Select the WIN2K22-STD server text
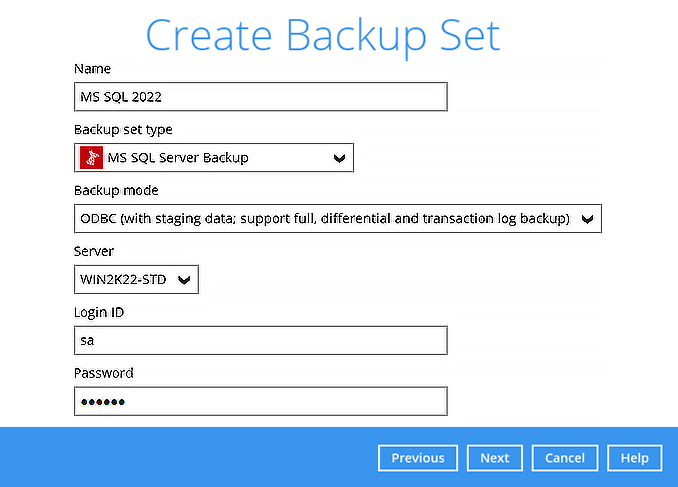The height and width of the screenshot is (487, 678). (x=123, y=280)
